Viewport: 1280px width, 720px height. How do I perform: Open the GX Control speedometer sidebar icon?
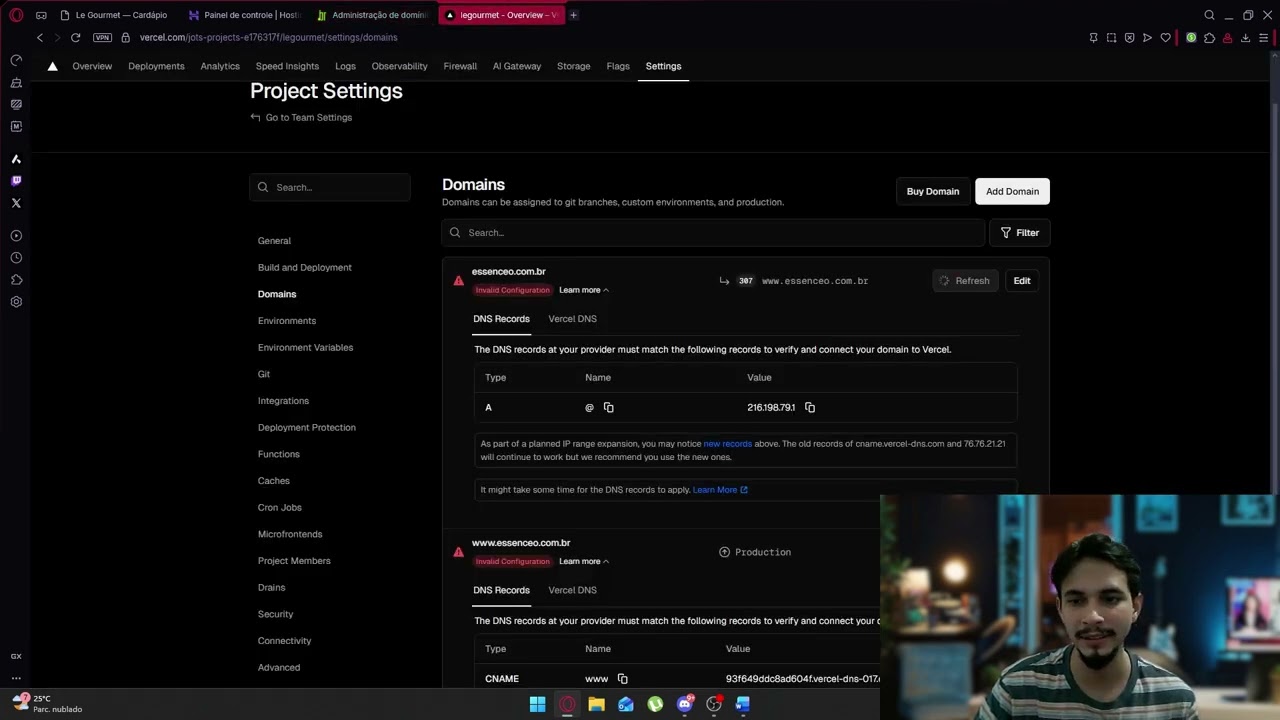[x=16, y=60]
